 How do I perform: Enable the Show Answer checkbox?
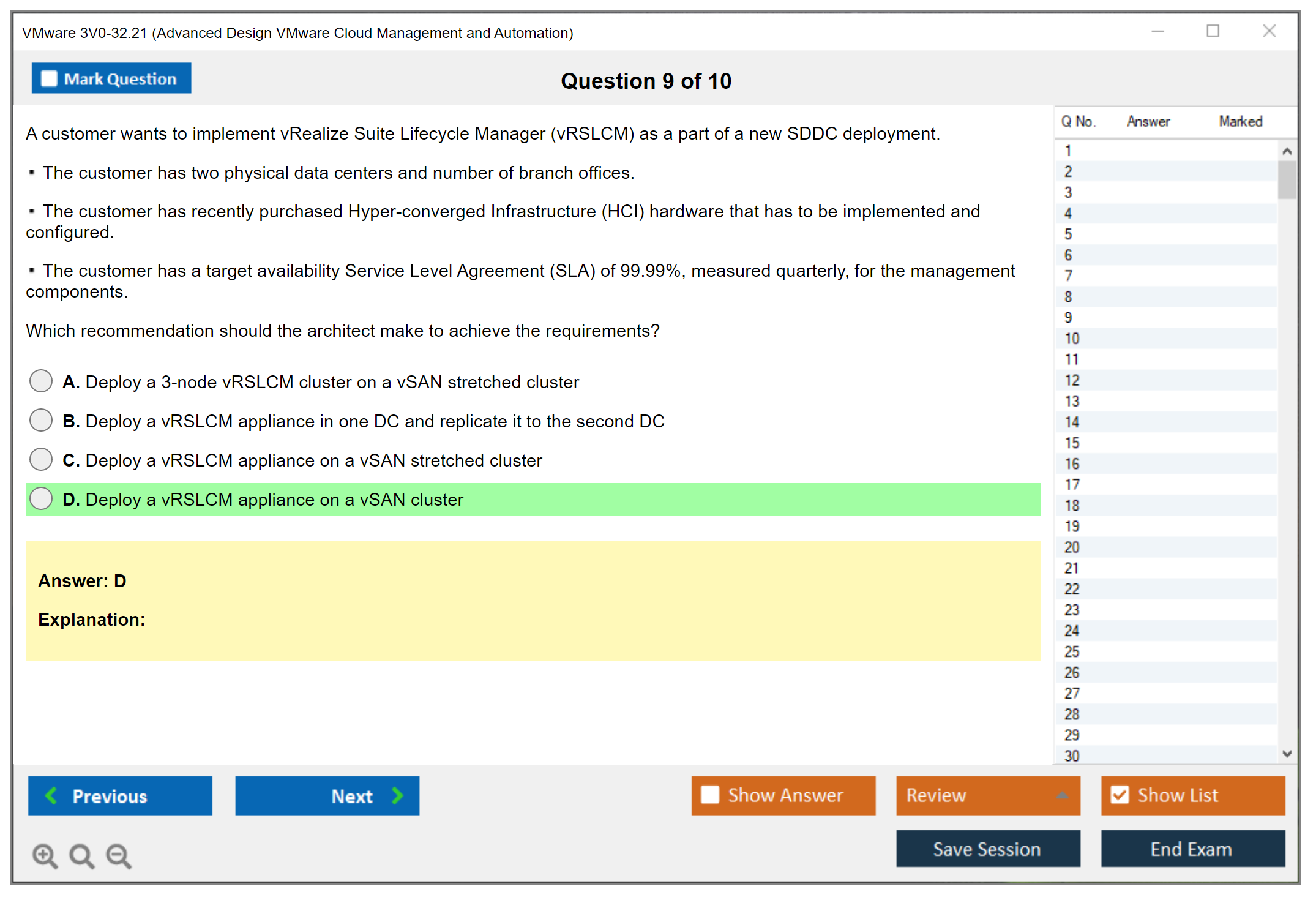710,795
